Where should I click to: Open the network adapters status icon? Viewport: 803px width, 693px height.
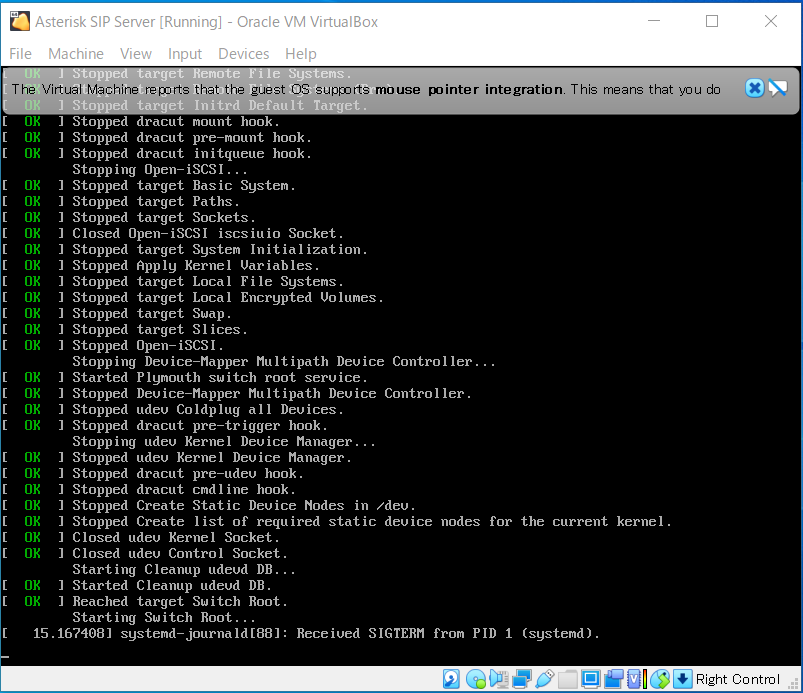click(521, 679)
